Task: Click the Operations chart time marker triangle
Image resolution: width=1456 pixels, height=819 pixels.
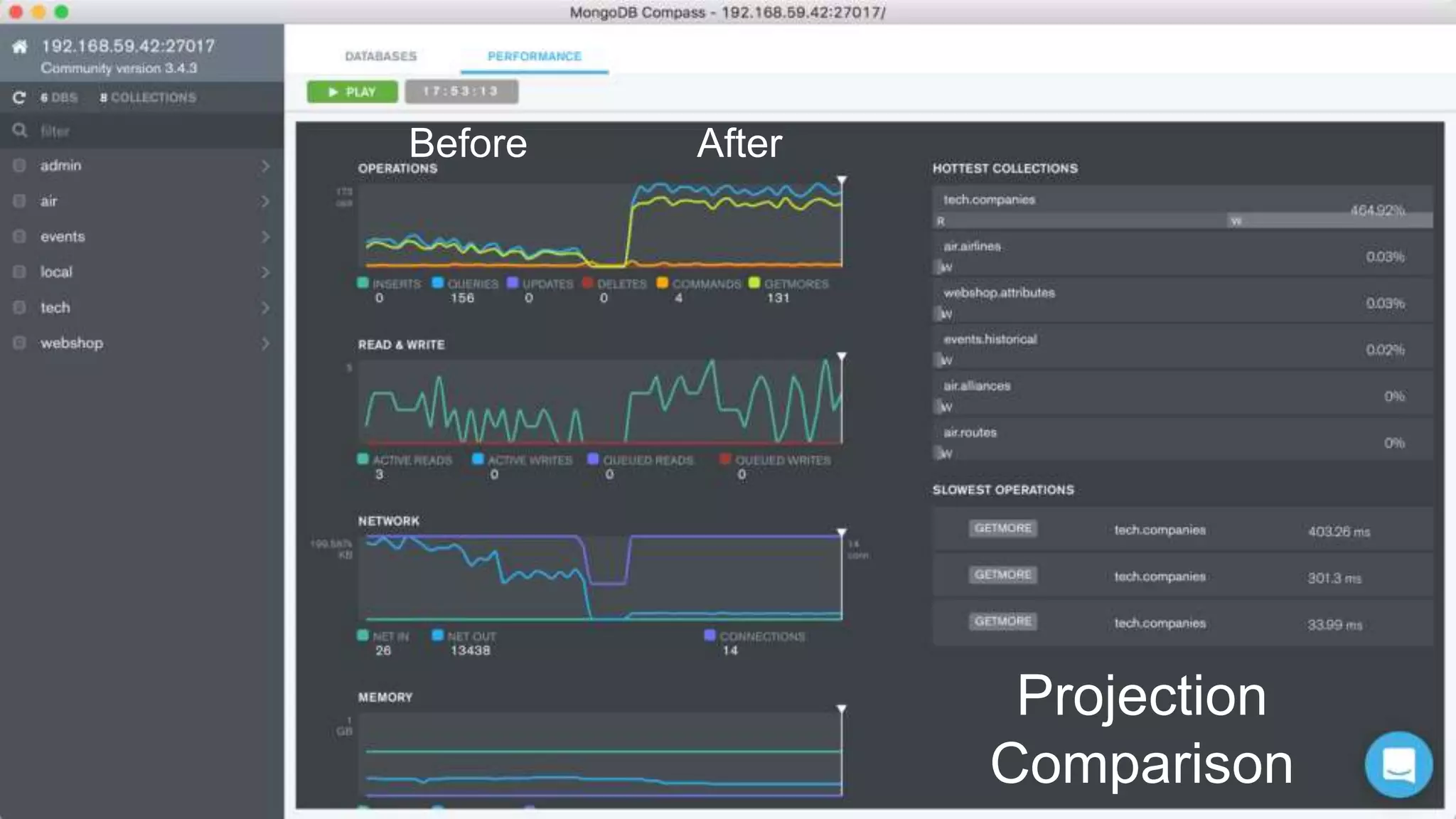Action: (841, 180)
